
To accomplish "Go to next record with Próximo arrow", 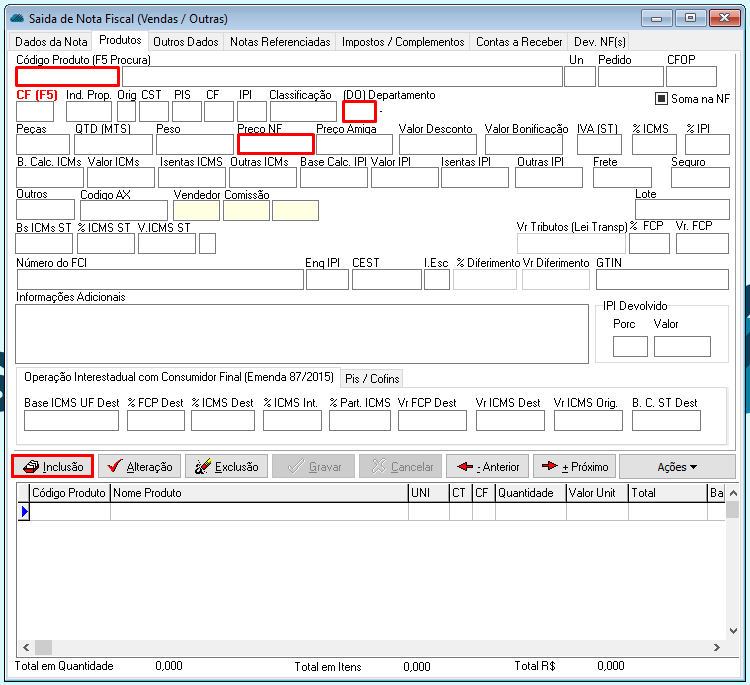I will click(x=574, y=466).
